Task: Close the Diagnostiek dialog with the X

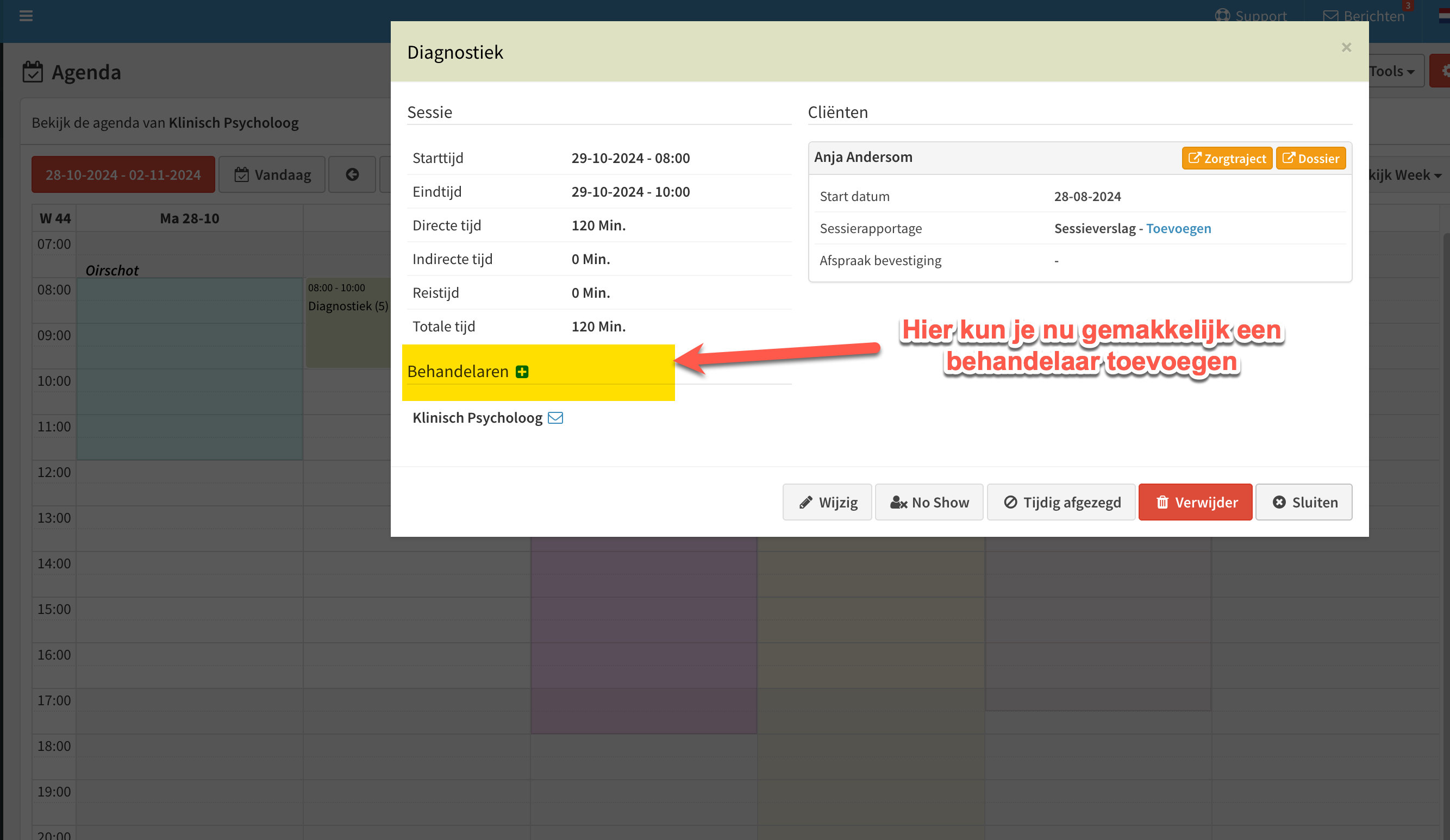Action: [1346, 47]
